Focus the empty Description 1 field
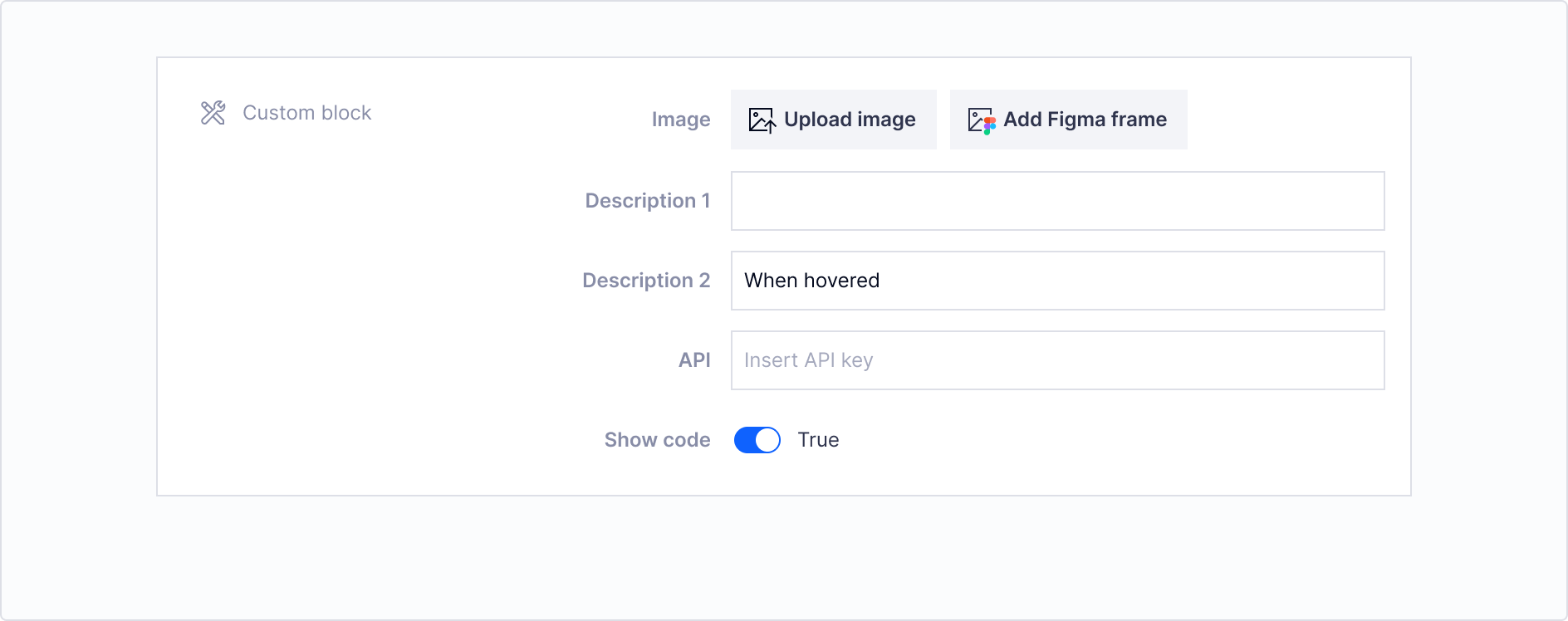 tap(1056, 201)
